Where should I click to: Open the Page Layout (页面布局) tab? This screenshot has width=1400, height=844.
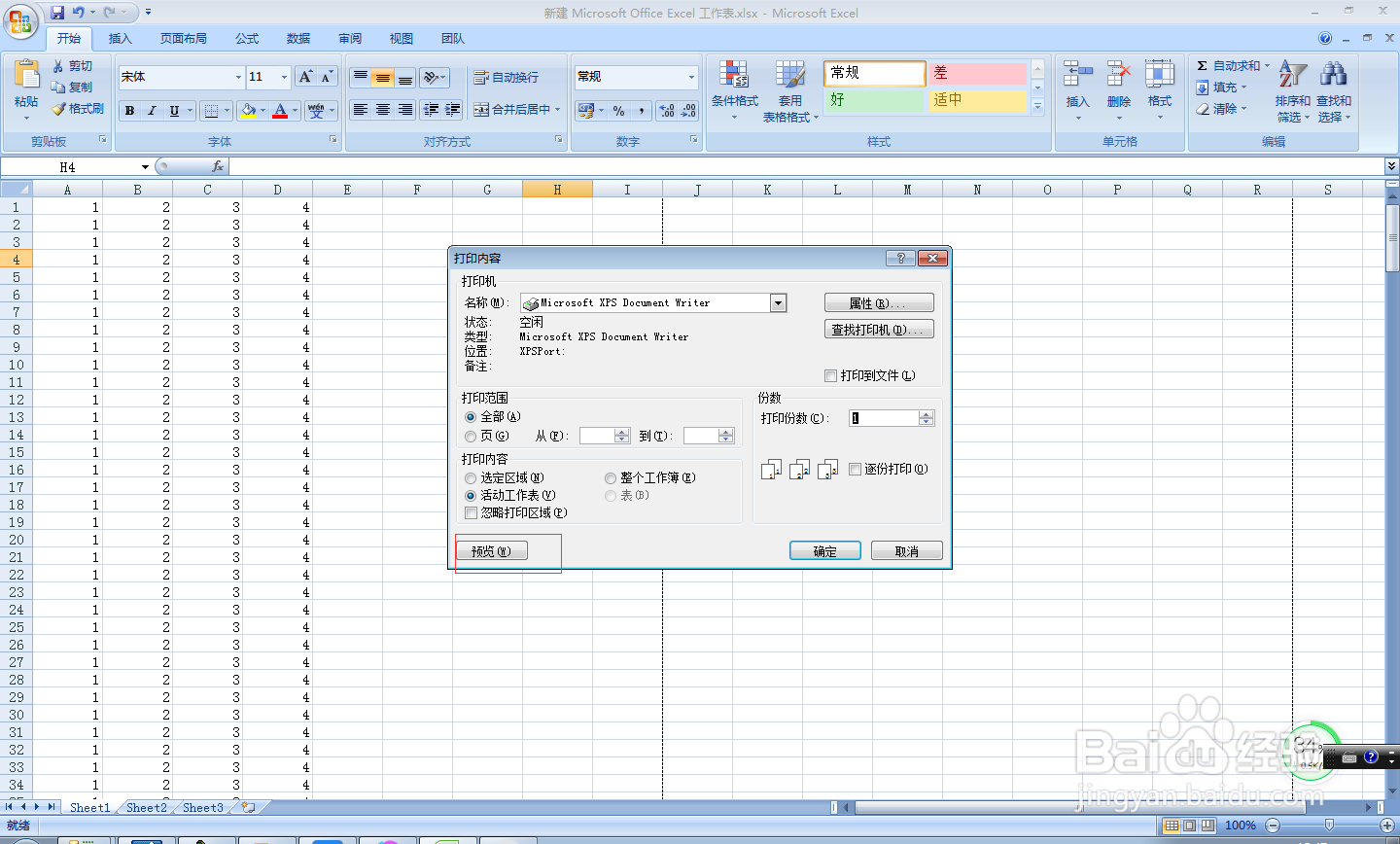184,39
